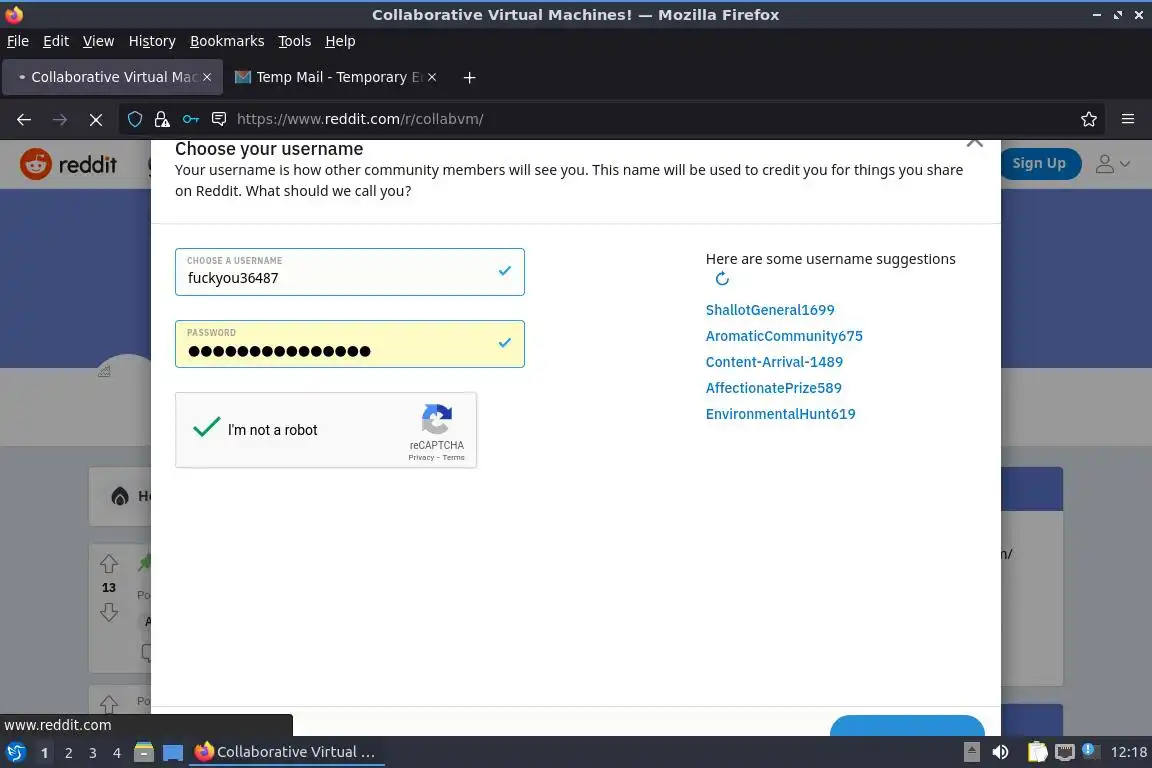Close the username dialog
This screenshot has width=1152, height=768.
(975, 143)
